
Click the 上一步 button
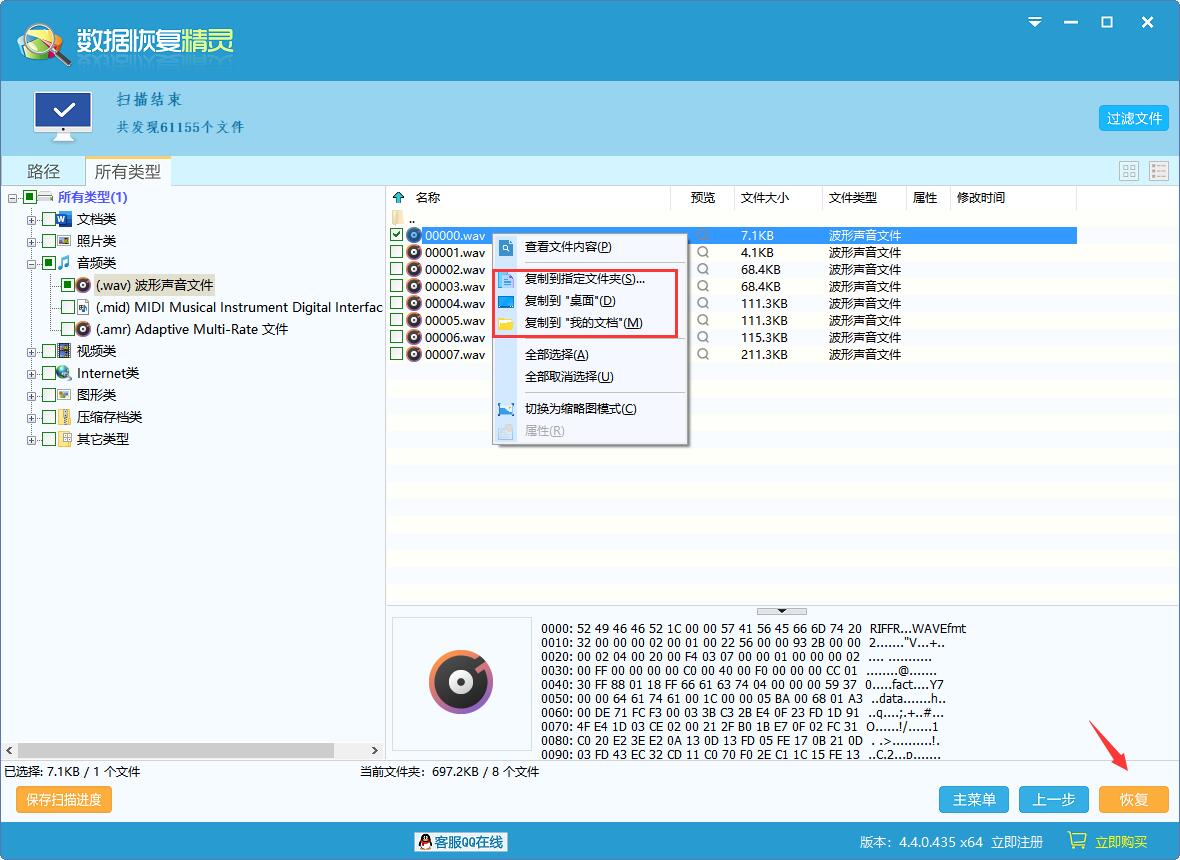pyautogui.click(x=1054, y=799)
